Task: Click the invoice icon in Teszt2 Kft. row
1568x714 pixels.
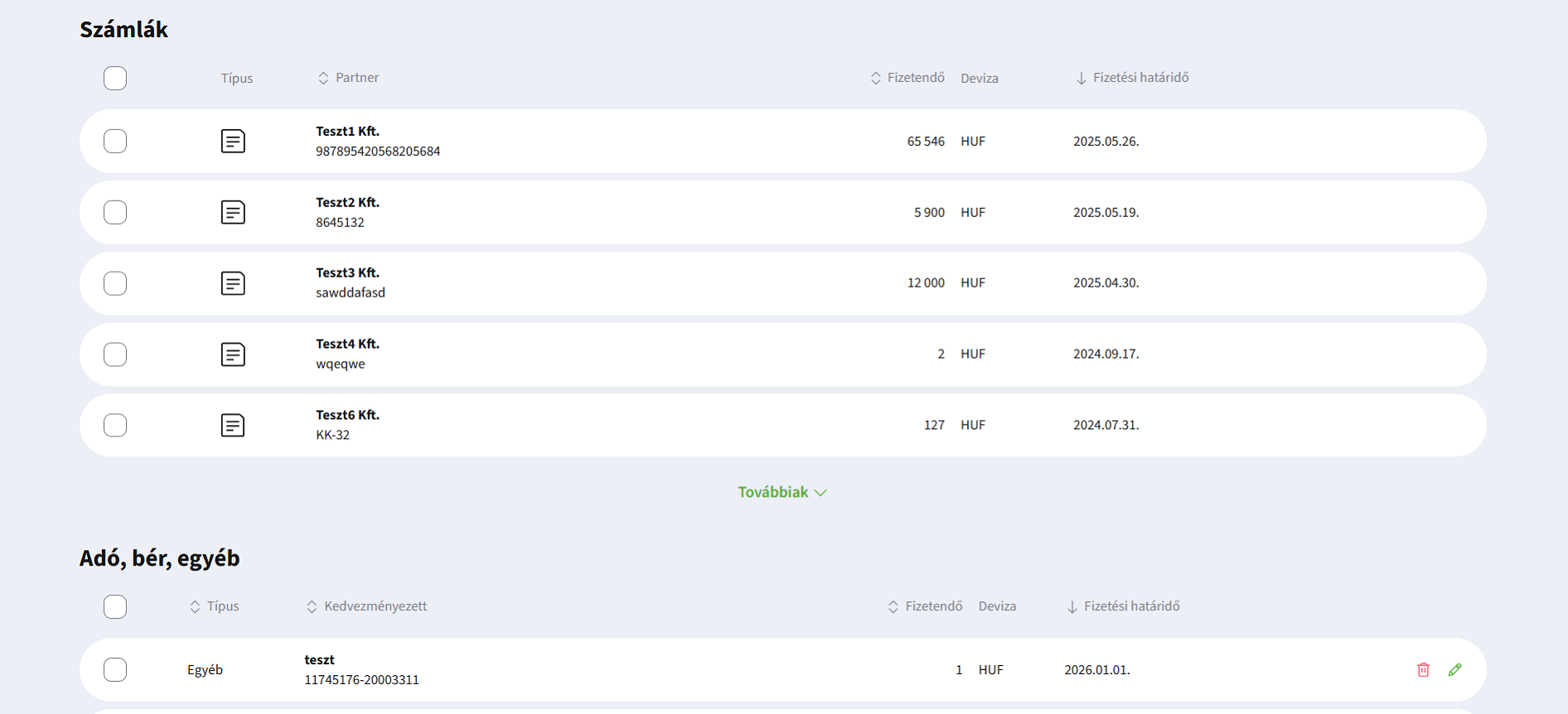Action: pos(233,212)
